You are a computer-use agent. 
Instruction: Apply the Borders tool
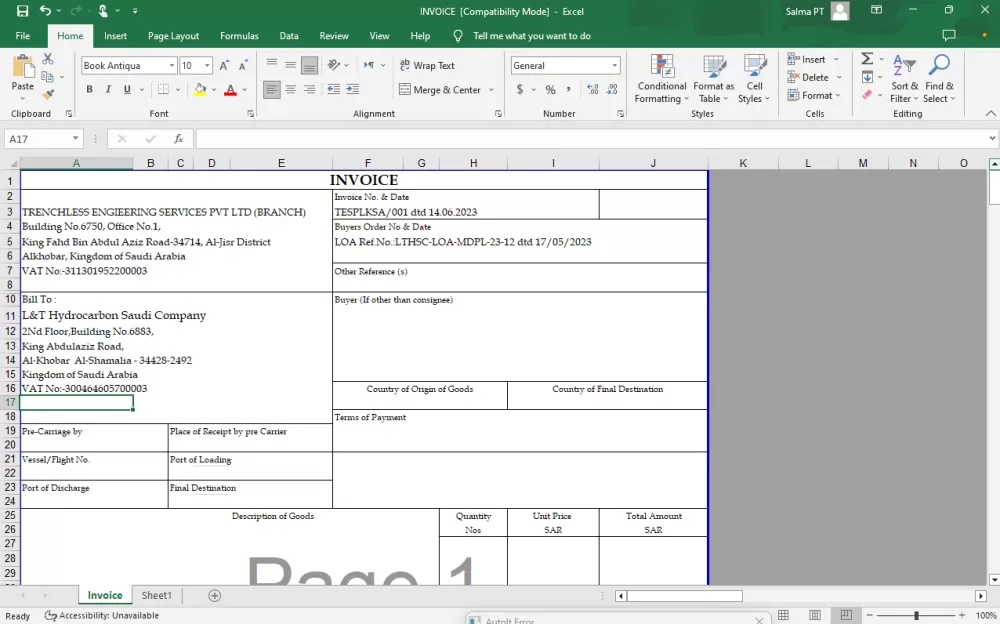coord(163,89)
